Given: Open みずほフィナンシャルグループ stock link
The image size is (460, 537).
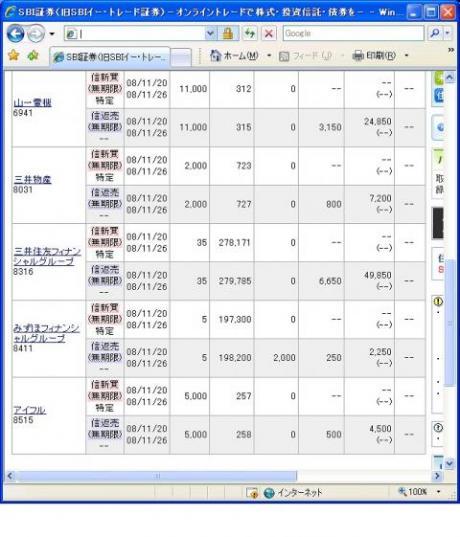Looking at the screenshot, I should (46, 333).
